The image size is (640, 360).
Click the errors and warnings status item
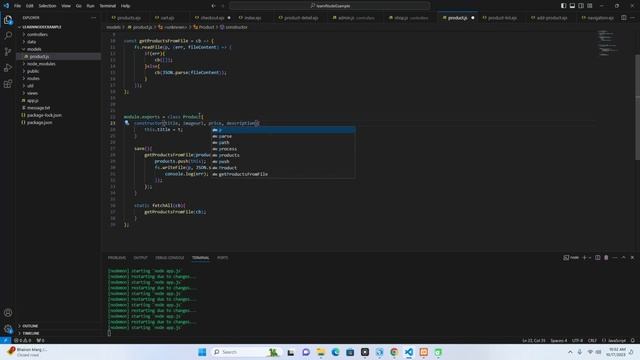[22, 340]
